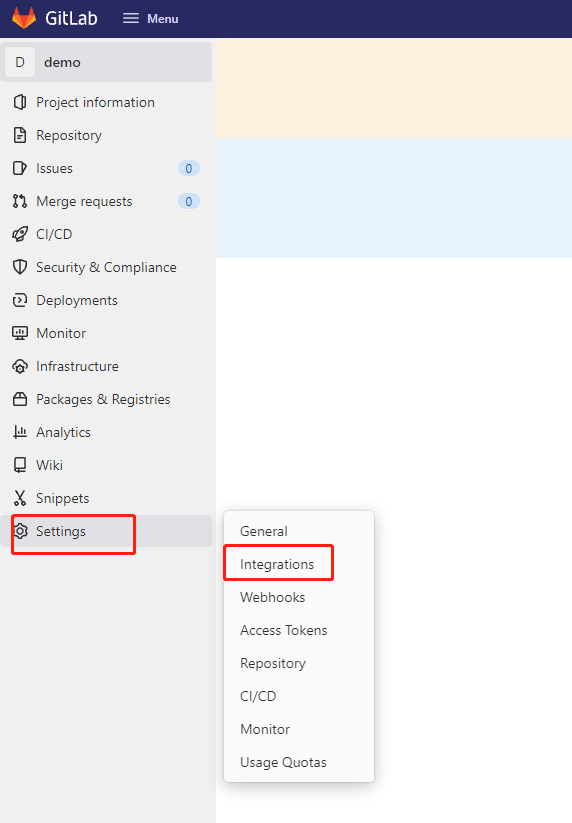Open the hamburger Menu icon
This screenshot has height=823, width=572.
131,18
